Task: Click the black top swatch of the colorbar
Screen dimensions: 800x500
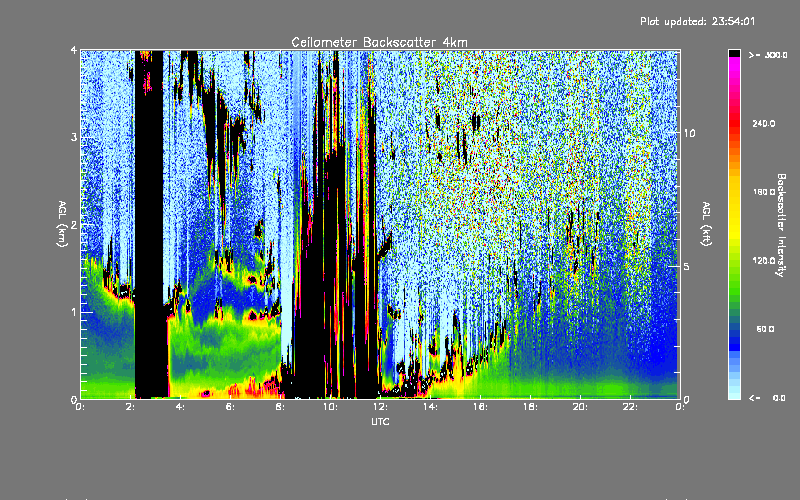Action: click(x=734, y=53)
